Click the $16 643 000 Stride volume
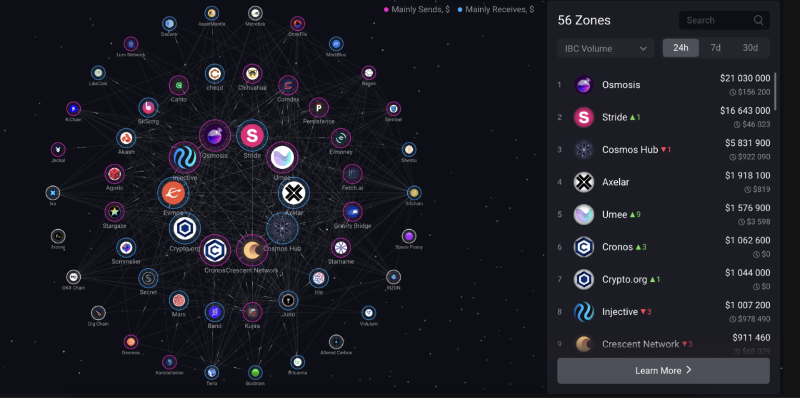Viewport: 800px width, 398px height. (x=745, y=111)
